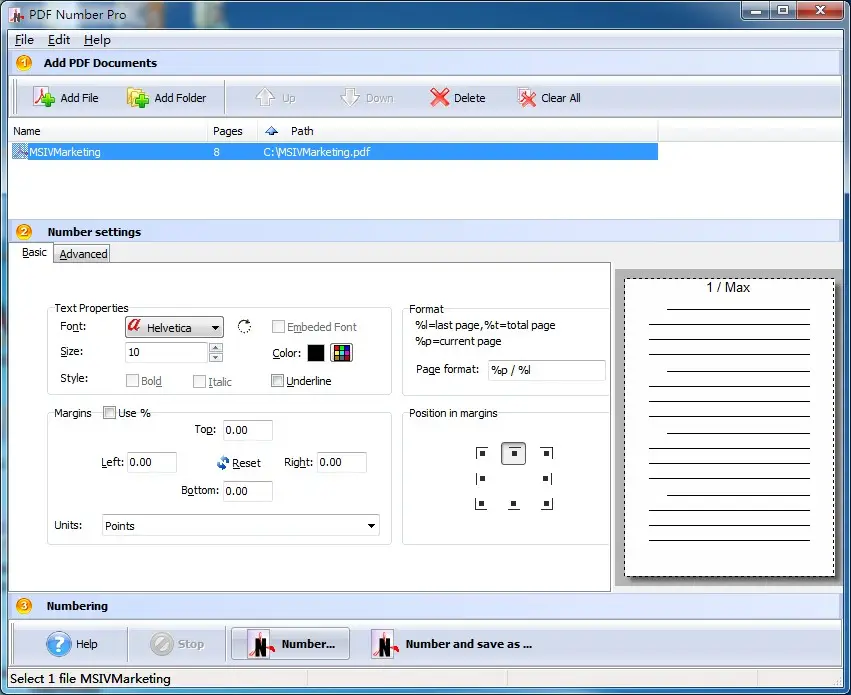This screenshot has width=851, height=695.
Task: Click the sort arrow icon beside Path column
Action: pyautogui.click(x=271, y=131)
